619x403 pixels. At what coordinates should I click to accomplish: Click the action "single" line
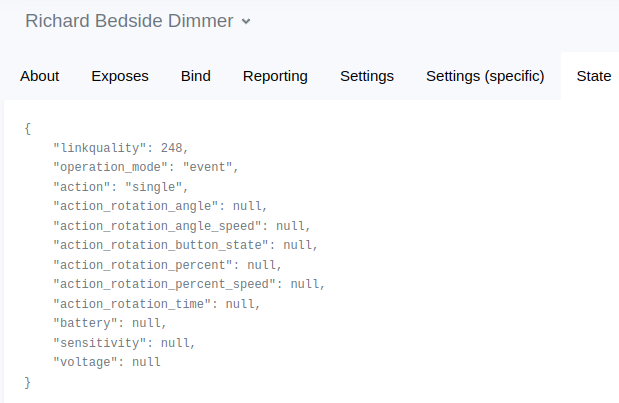point(120,186)
